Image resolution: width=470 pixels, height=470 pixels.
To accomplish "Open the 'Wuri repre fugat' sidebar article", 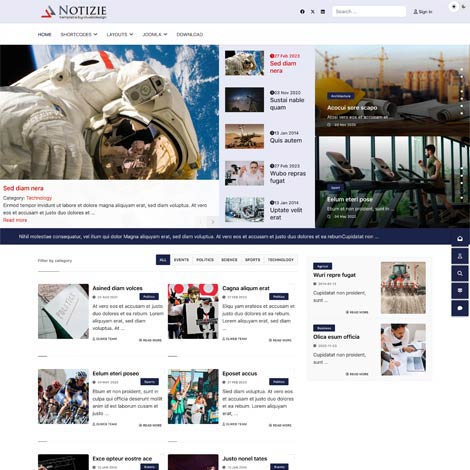I will (334, 275).
